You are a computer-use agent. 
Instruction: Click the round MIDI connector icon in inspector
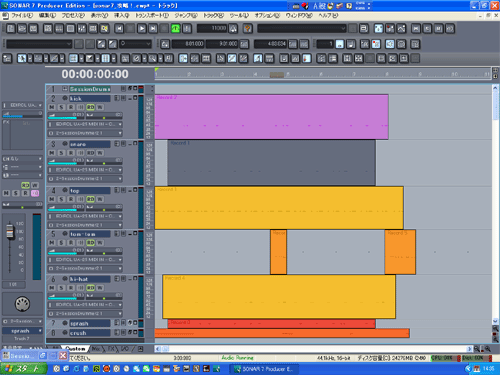click(x=22, y=304)
